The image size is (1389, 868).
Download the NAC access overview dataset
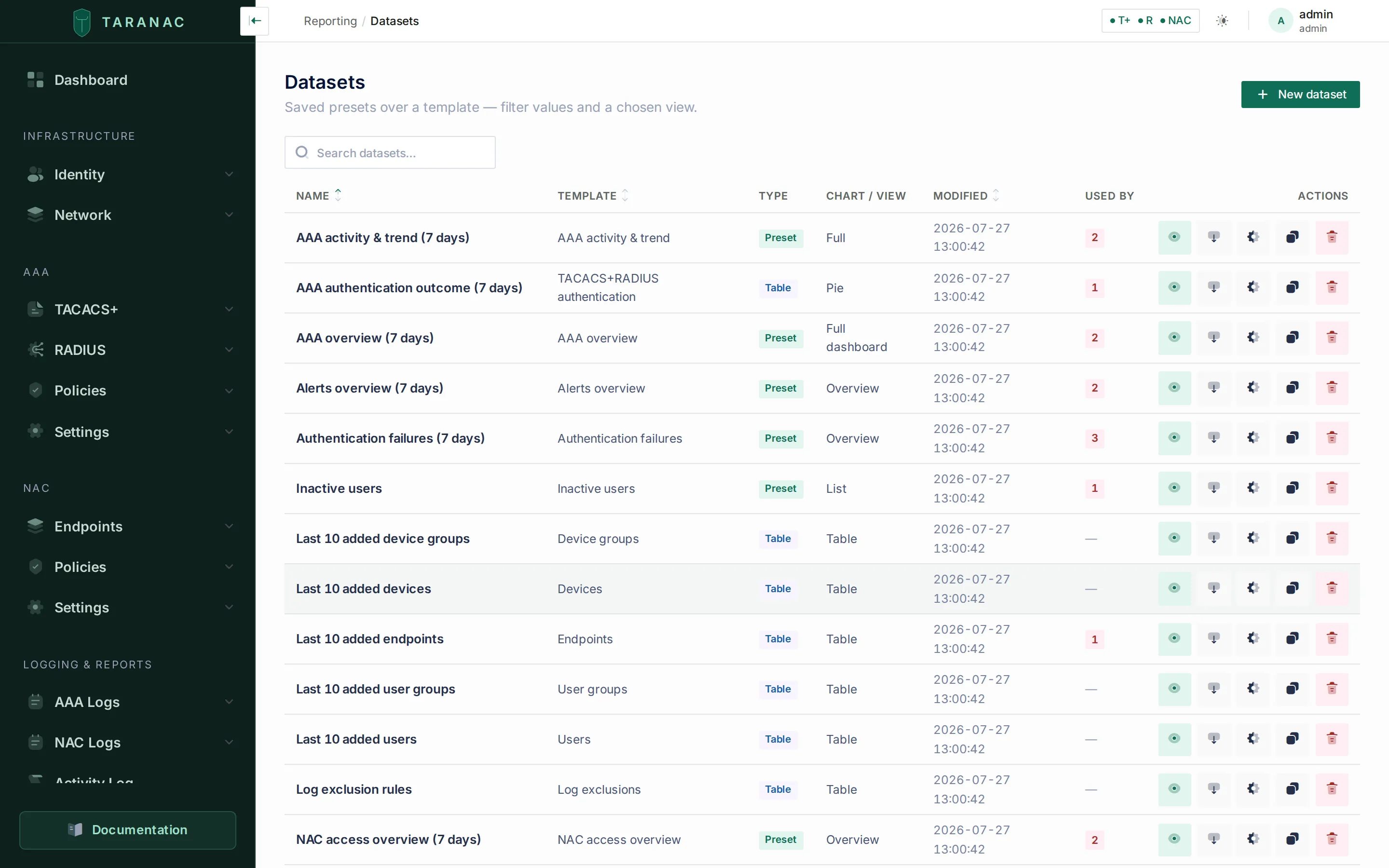click(x=1214, y=839)
